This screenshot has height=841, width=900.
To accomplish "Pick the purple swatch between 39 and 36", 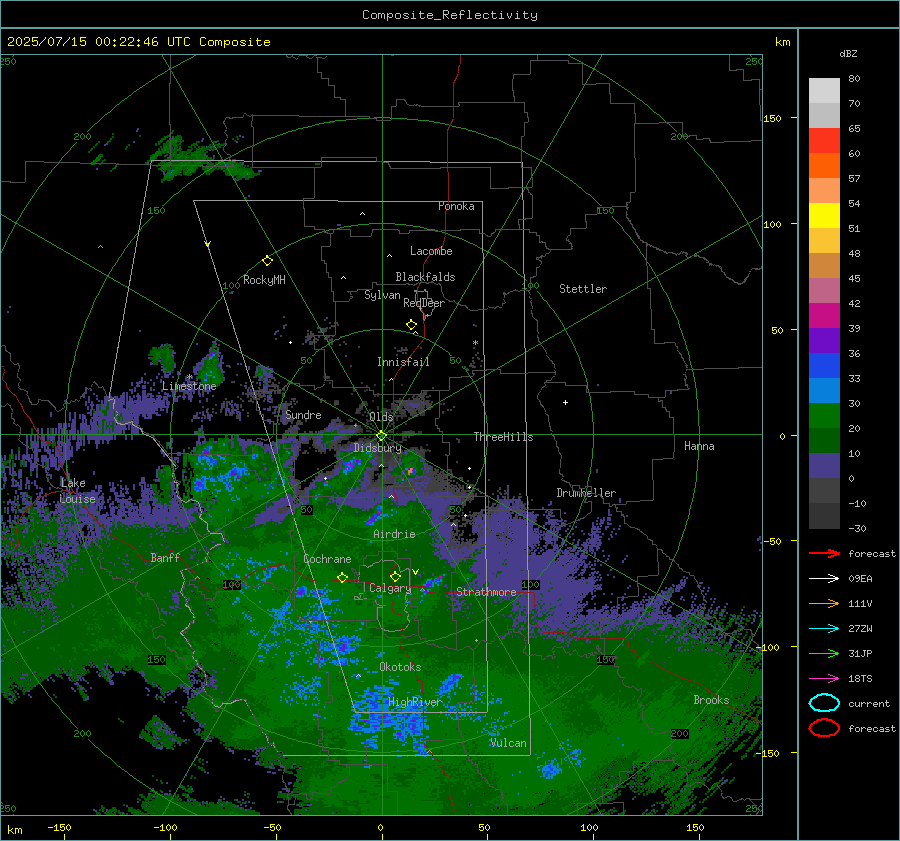I will 824,340.
